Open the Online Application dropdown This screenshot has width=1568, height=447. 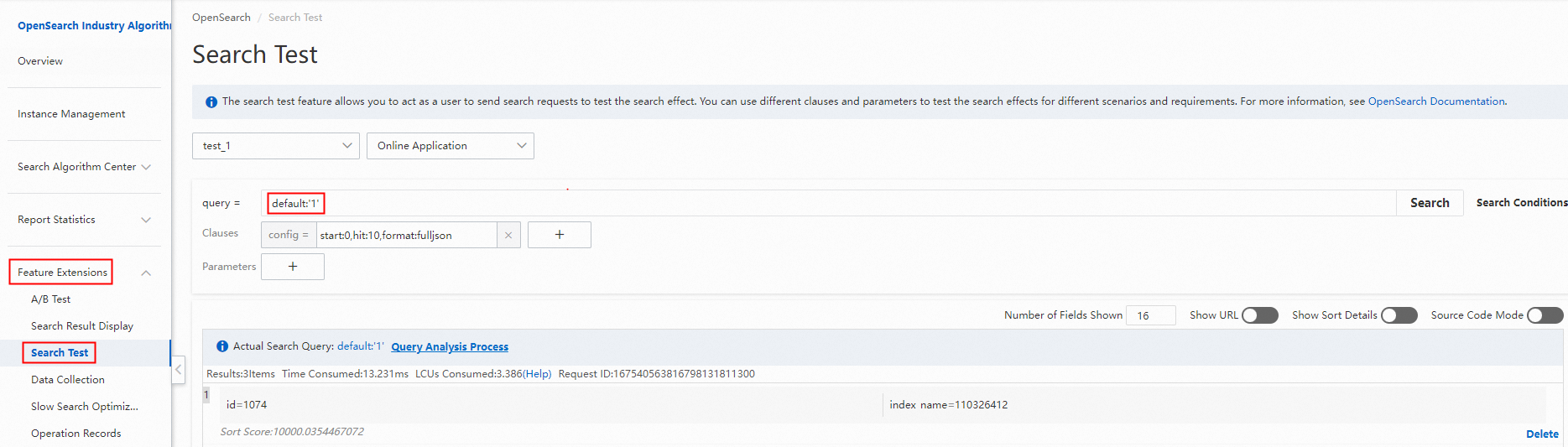click(451, 146)
